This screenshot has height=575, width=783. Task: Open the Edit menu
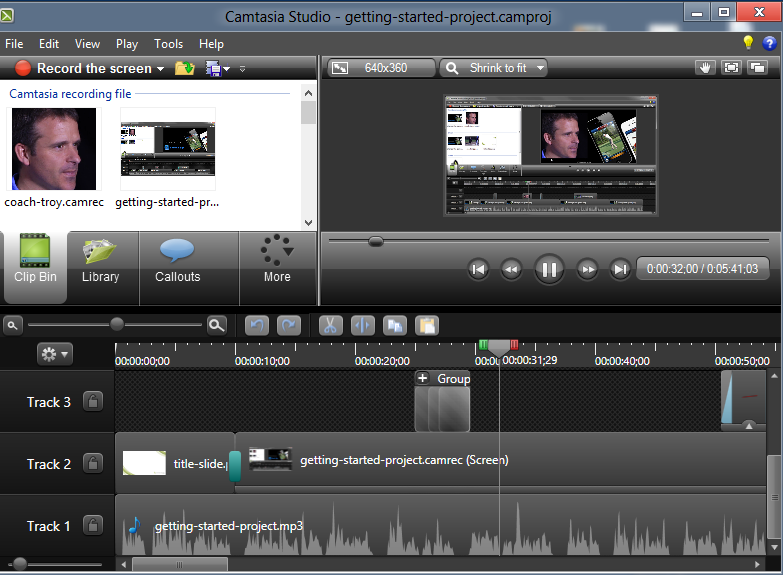pos(49,44)
